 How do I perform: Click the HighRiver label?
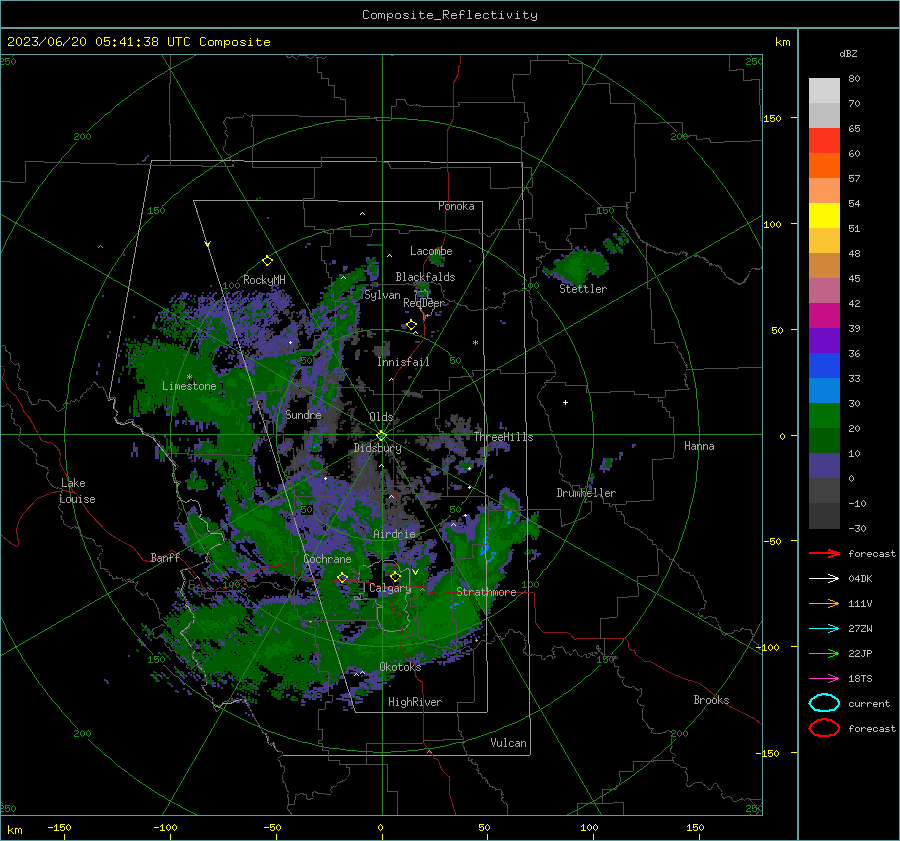(x=415, y=702)
